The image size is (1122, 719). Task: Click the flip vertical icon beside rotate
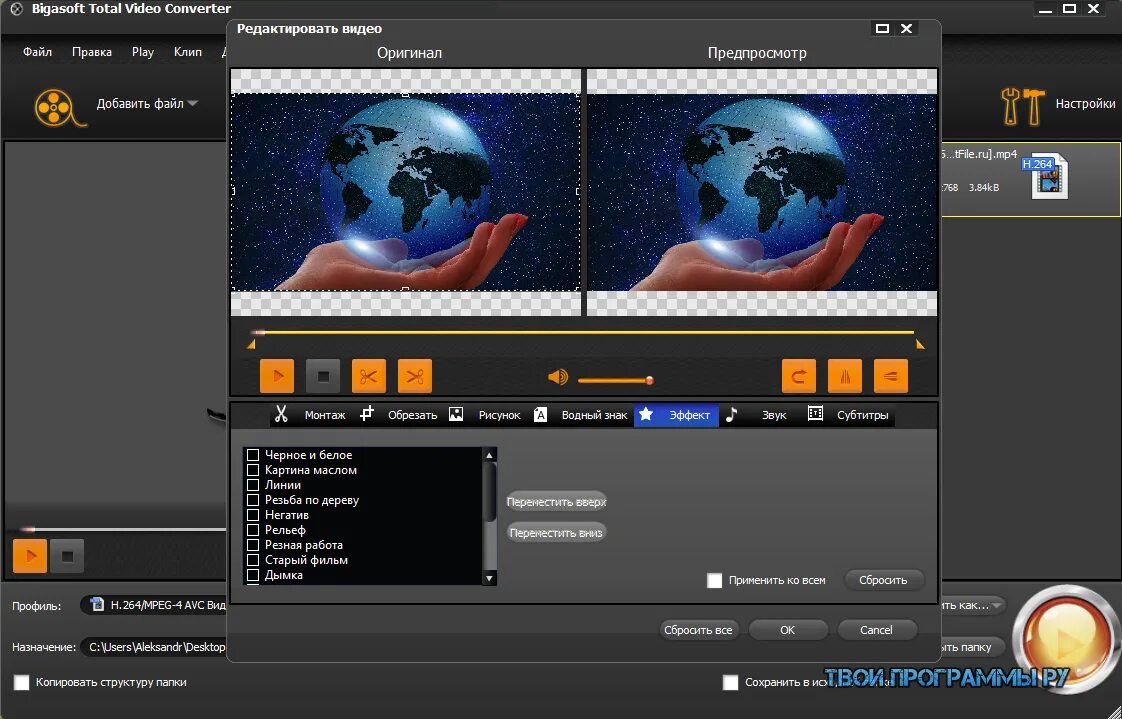(x=845, y=375)
